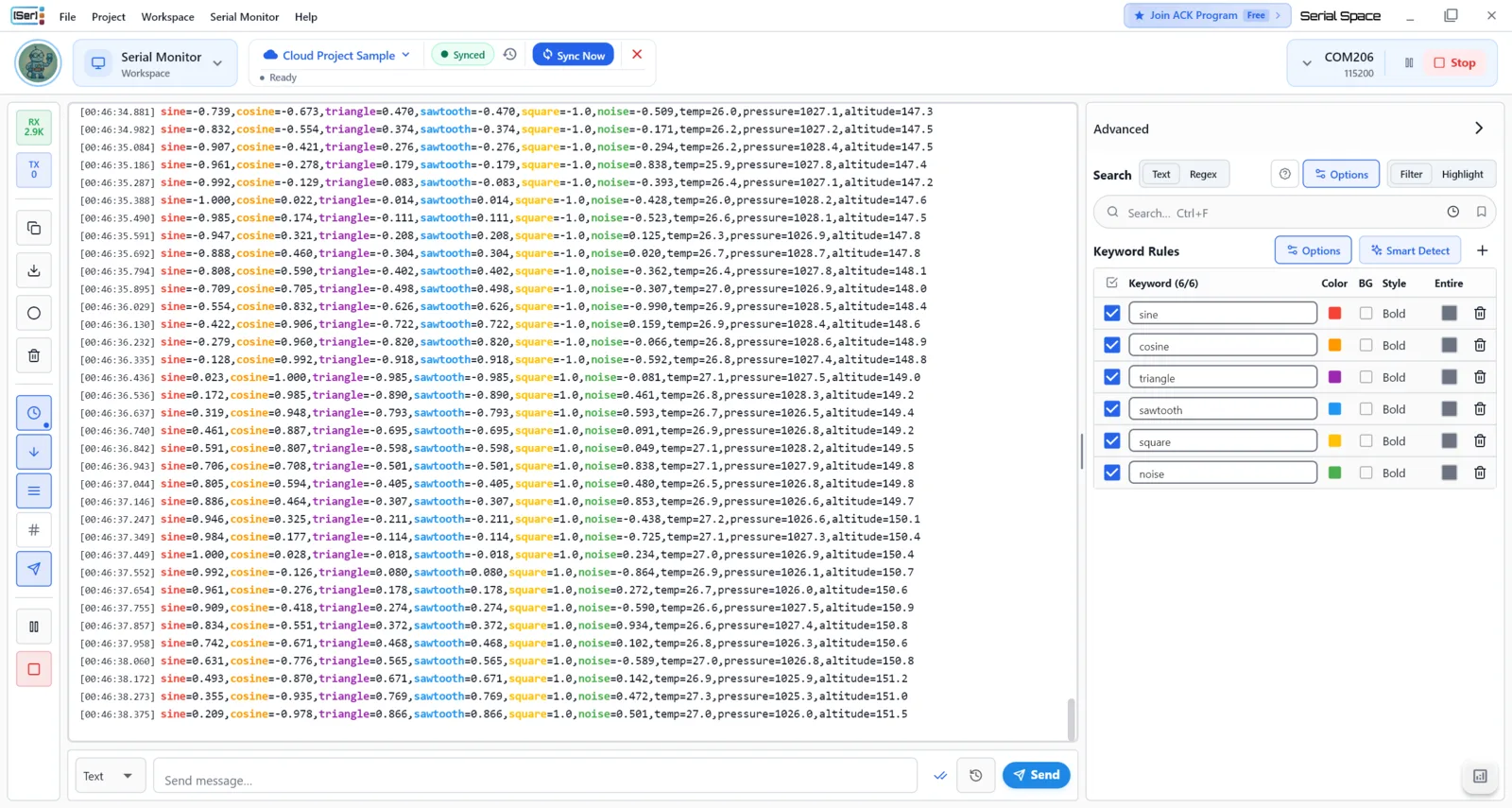
Task: Click the trash clear-log icon in left sidebar
Action: 34,355
